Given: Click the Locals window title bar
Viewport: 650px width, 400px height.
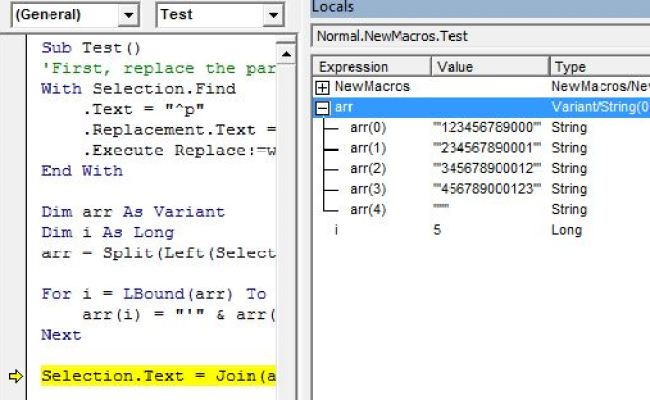Looking at the screenshot, I should coord(480,7).
